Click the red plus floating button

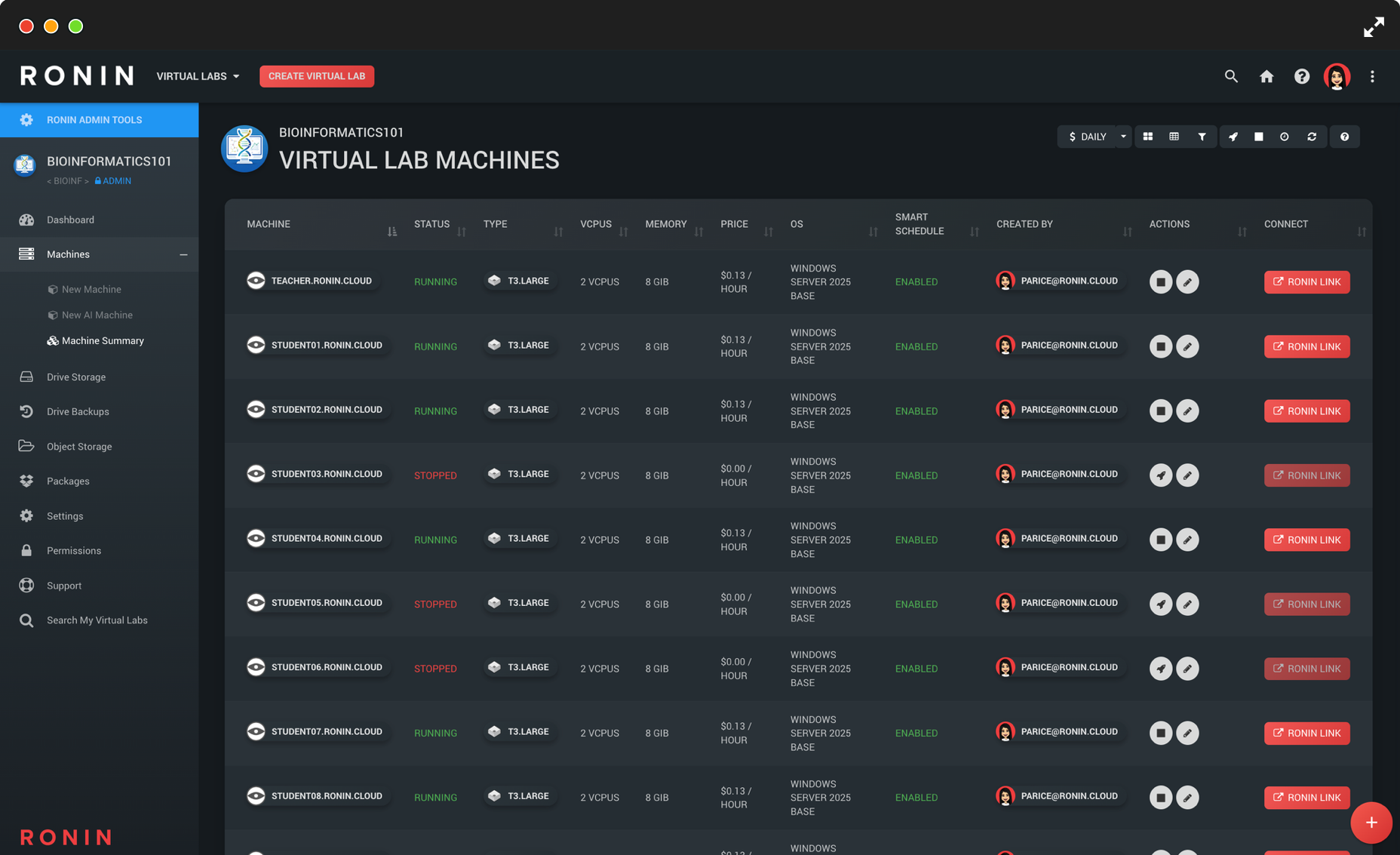pos(1371,823)
